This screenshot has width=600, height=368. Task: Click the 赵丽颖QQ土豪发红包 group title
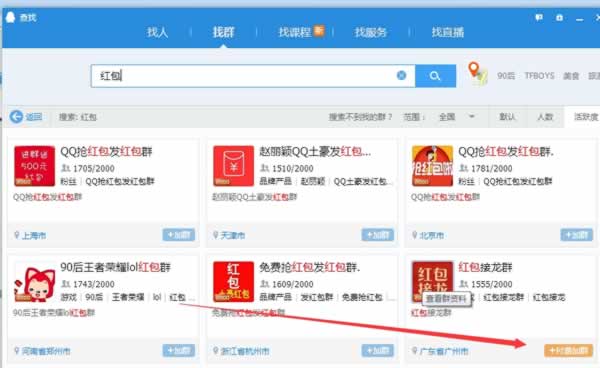315,152
